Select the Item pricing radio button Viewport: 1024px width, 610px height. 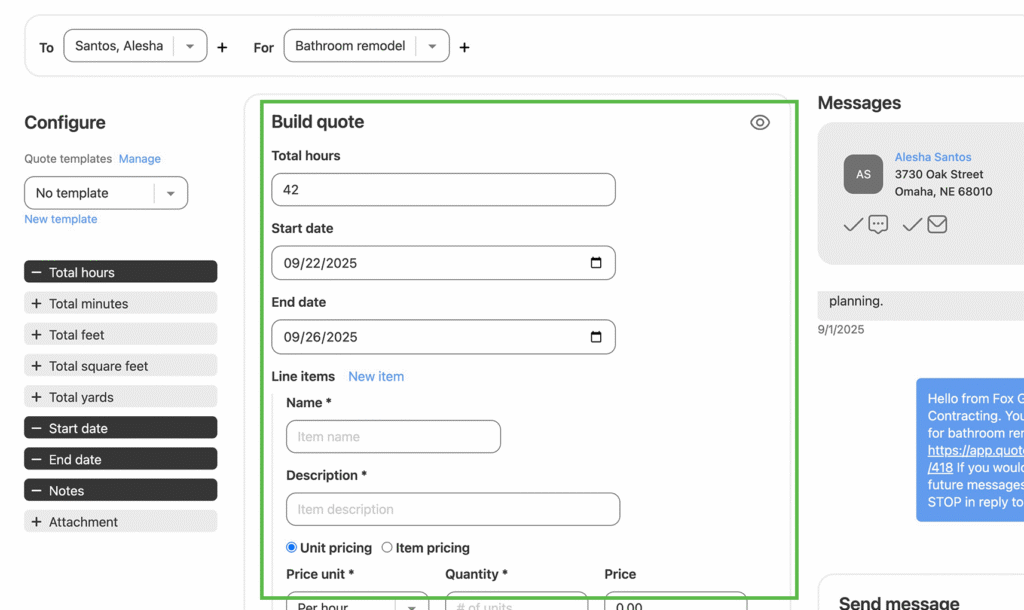pyautogui.click(x=387, y=548)
